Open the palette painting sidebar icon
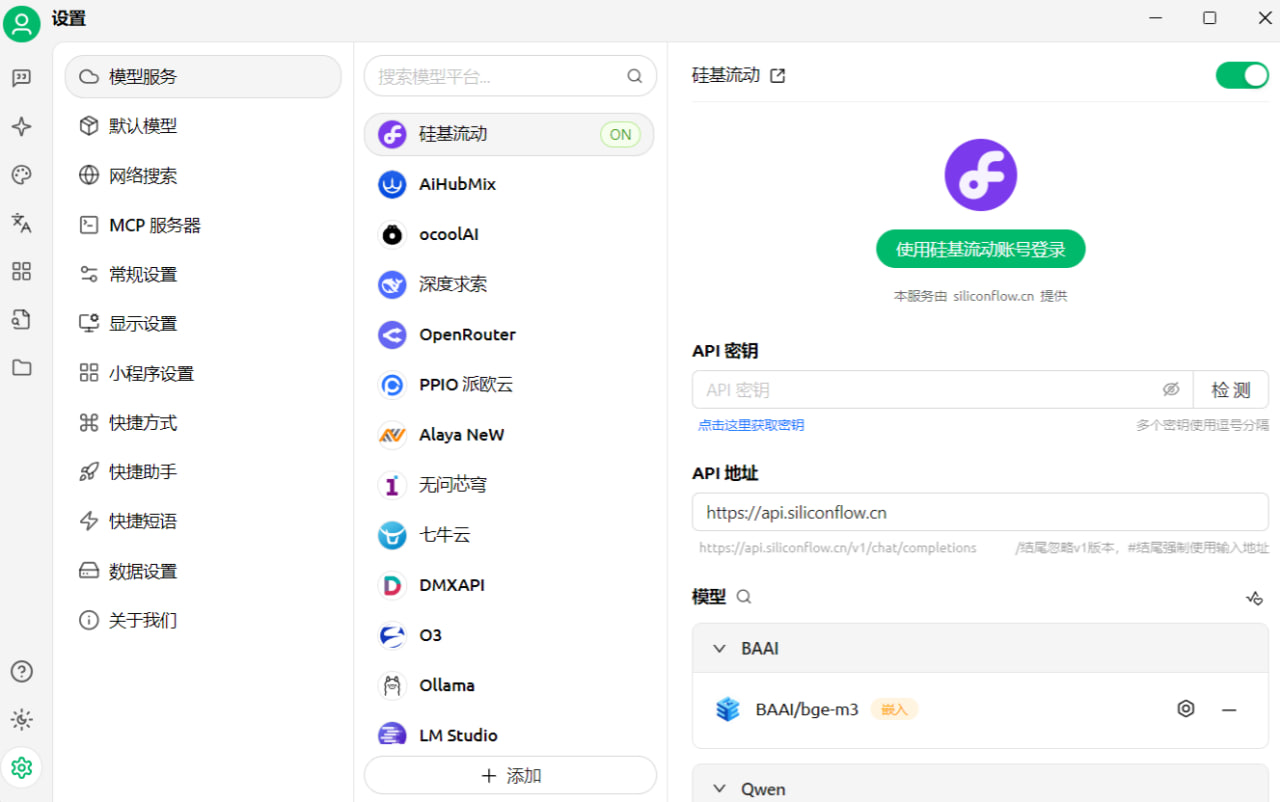Image resolution: width=1280 pixels, height=802 pixels. 21,175
